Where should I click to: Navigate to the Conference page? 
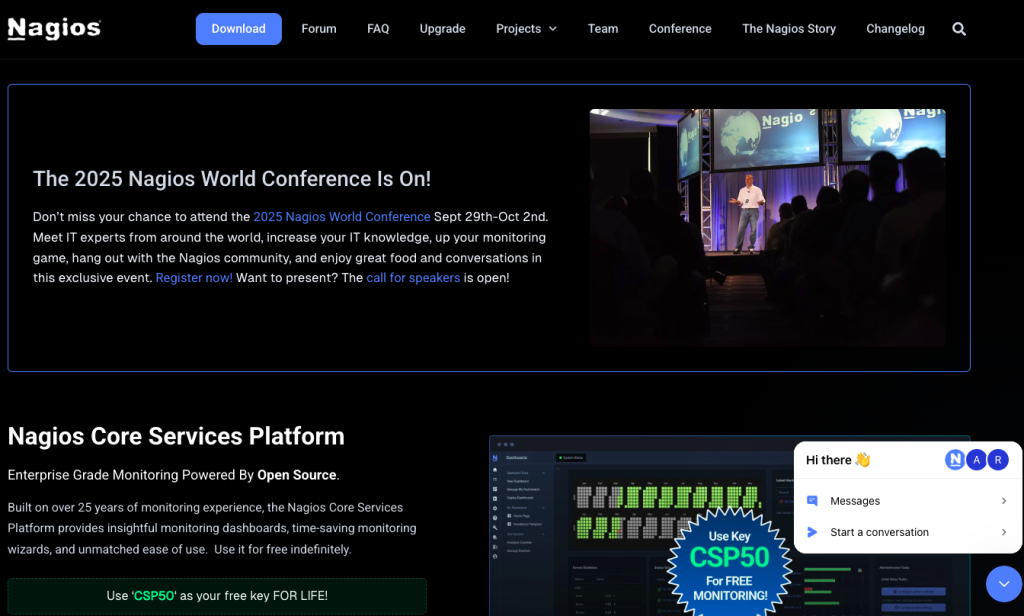click(680, 29)
